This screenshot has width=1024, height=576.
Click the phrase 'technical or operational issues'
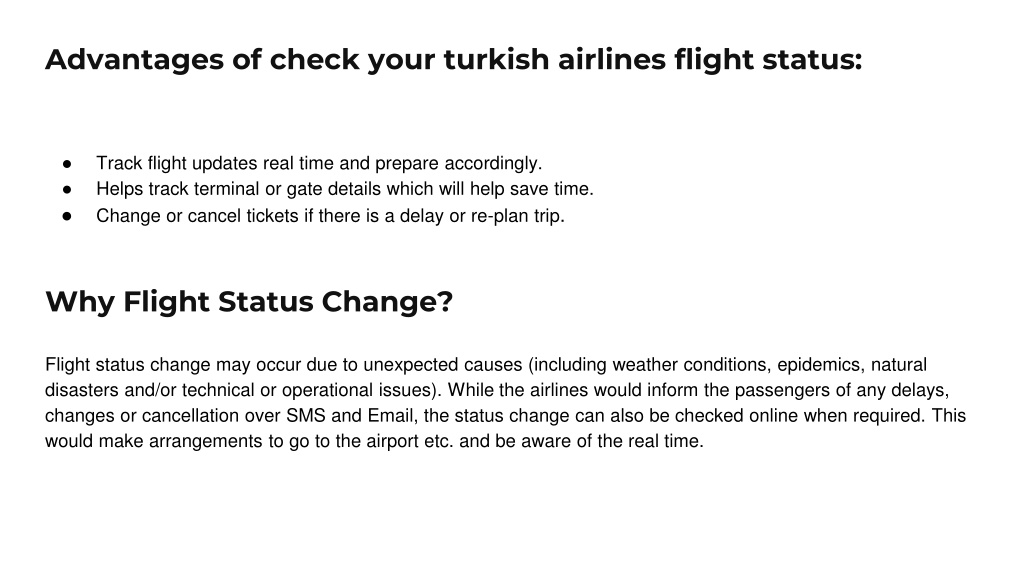point(308,390)
